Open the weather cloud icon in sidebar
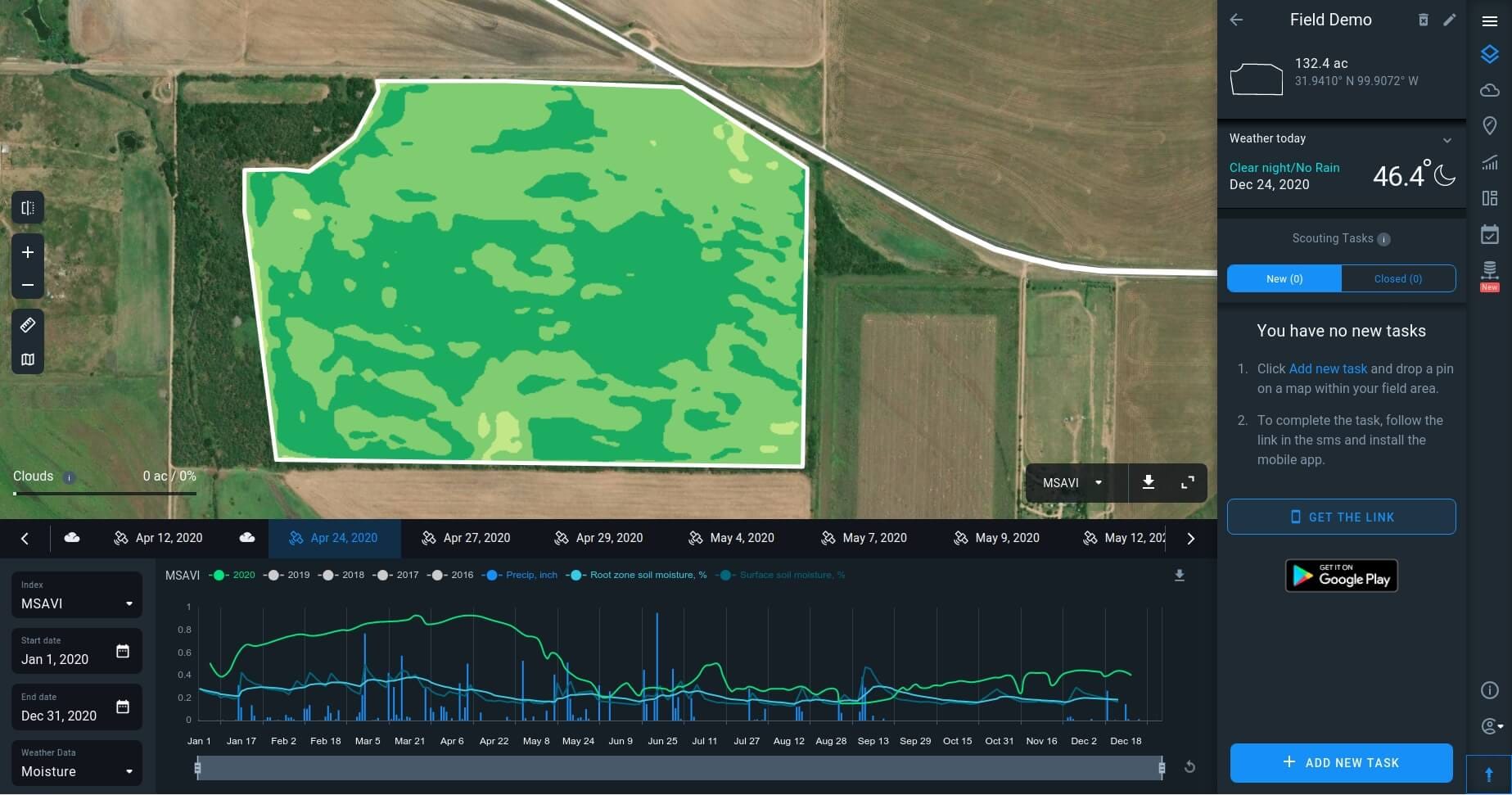Viewport: 1512px width, 795px height. (1490, 90)
